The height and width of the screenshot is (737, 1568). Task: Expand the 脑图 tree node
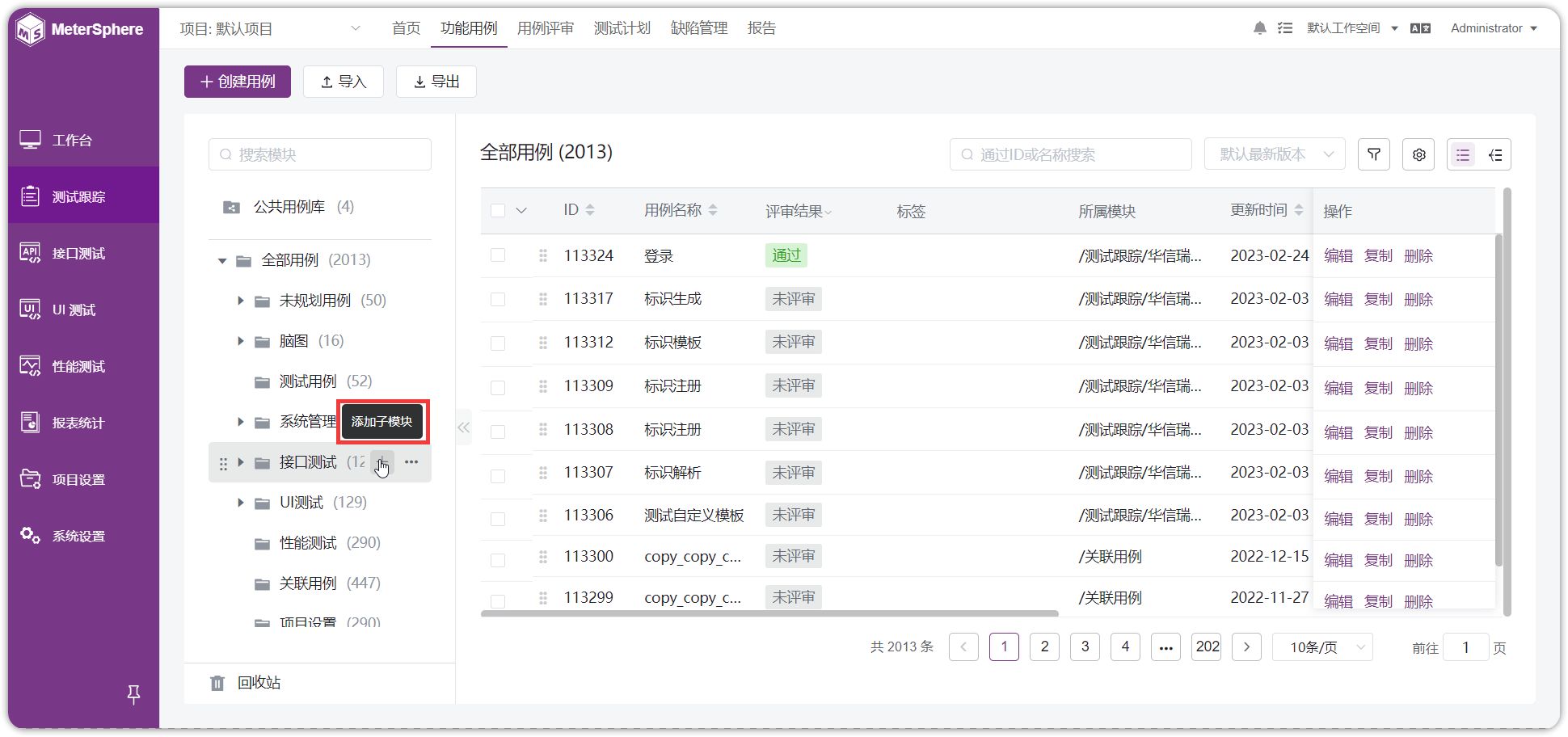[x=240, y=341]
